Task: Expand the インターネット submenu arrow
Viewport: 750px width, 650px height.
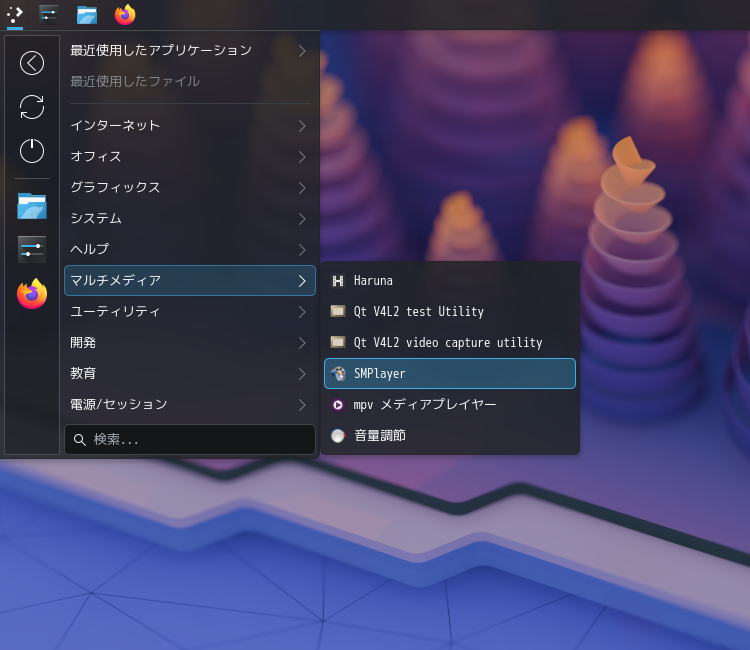Action: pos(302,126)
